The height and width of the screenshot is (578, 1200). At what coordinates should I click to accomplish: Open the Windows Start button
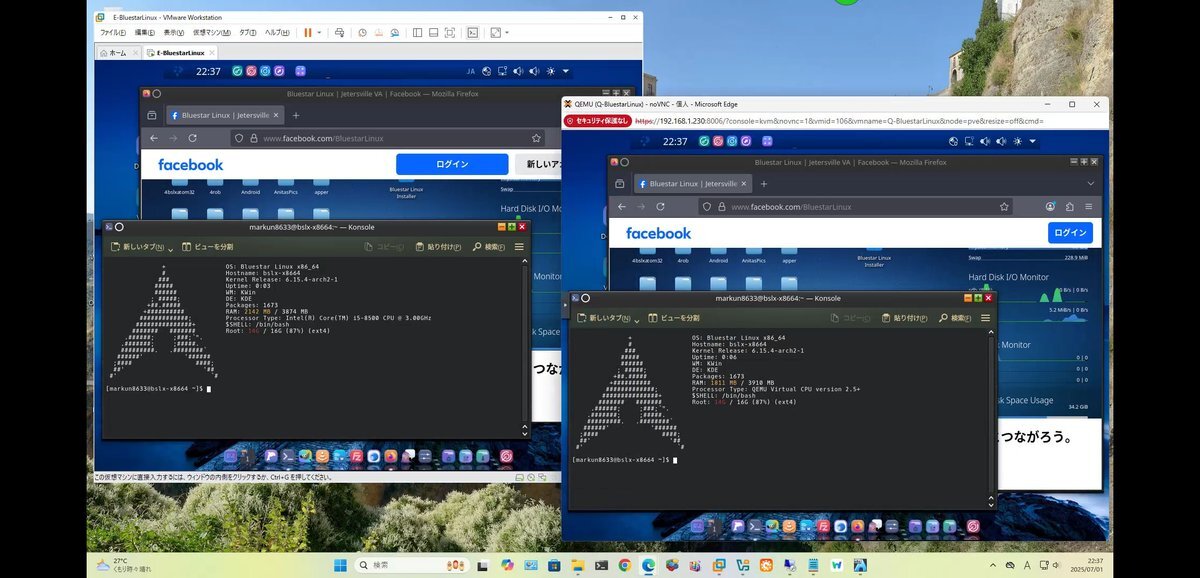click(x=340, y=565)
